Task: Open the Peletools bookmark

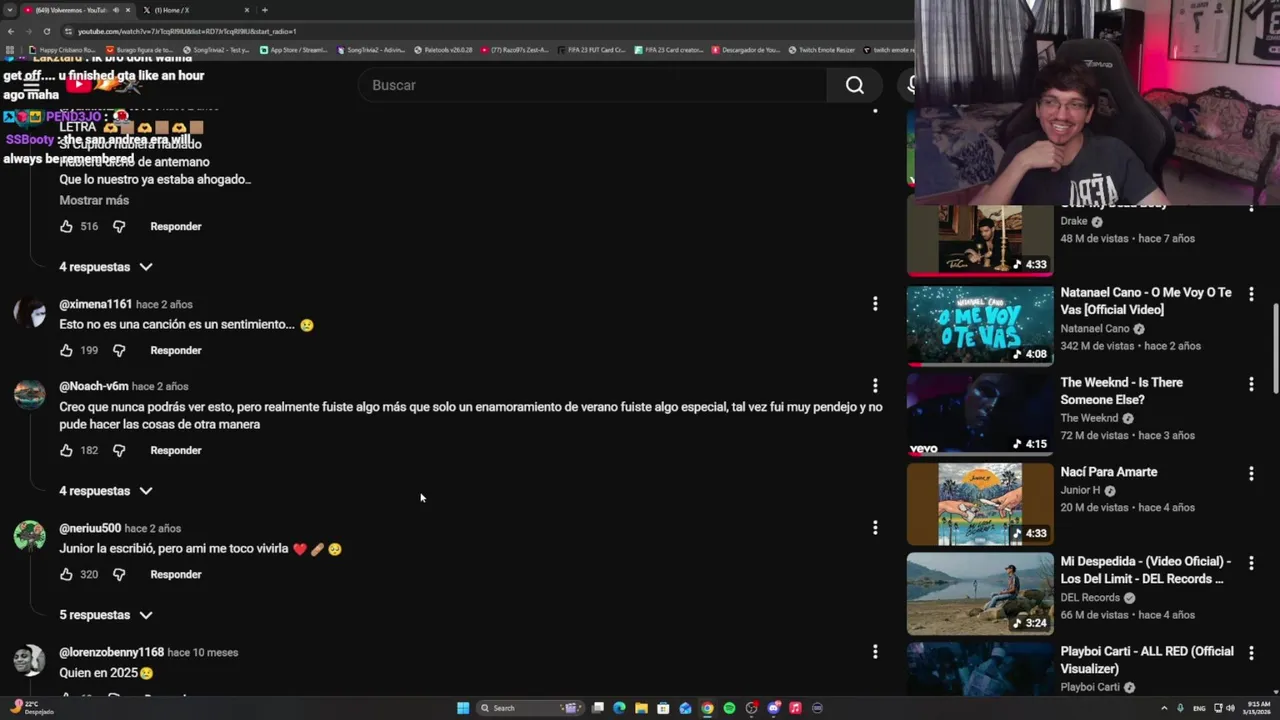Action: pos(443,49)
